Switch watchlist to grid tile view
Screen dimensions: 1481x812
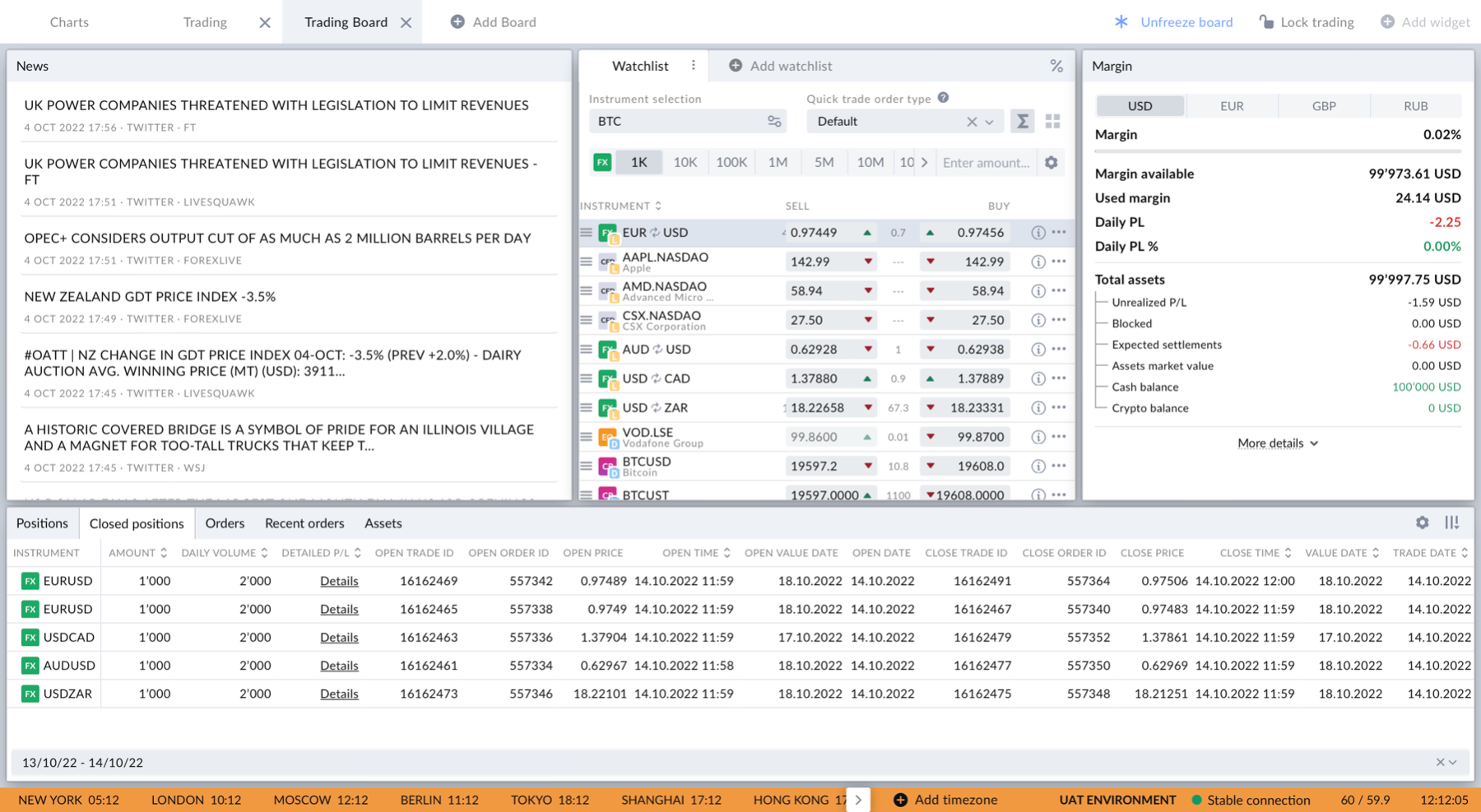(1052, 122)
